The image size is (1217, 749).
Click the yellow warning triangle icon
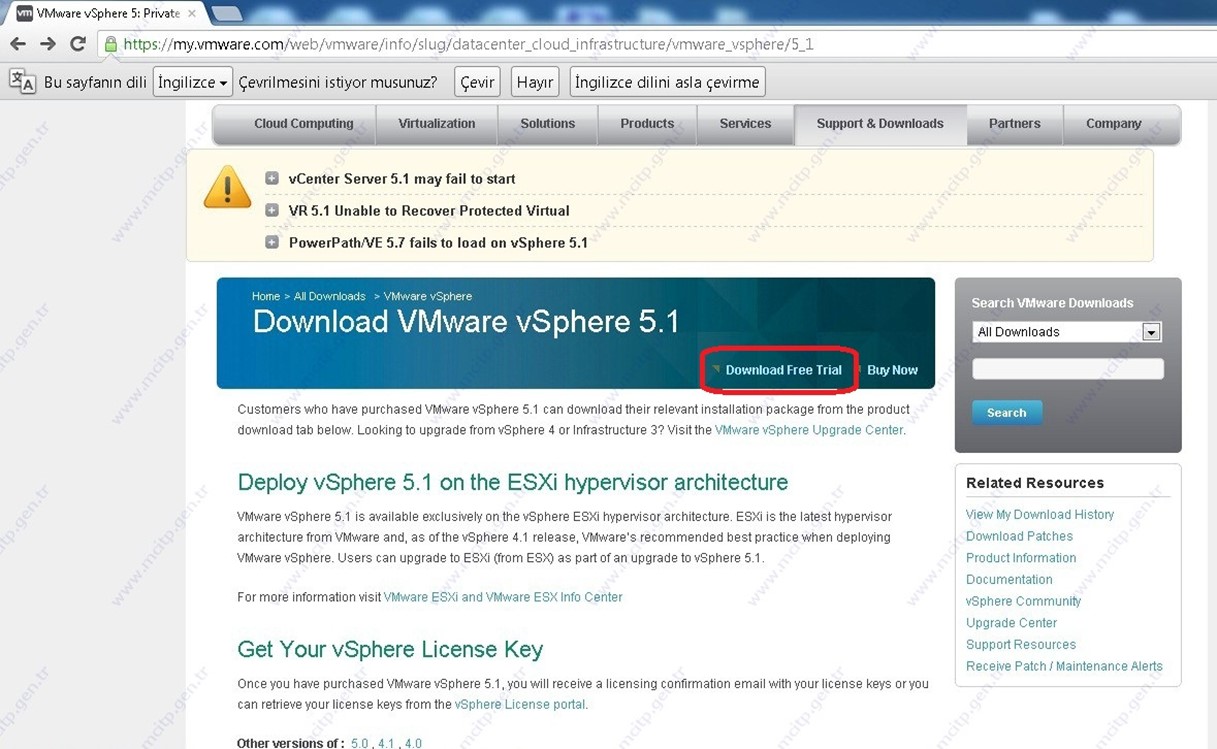coord(227,187)
